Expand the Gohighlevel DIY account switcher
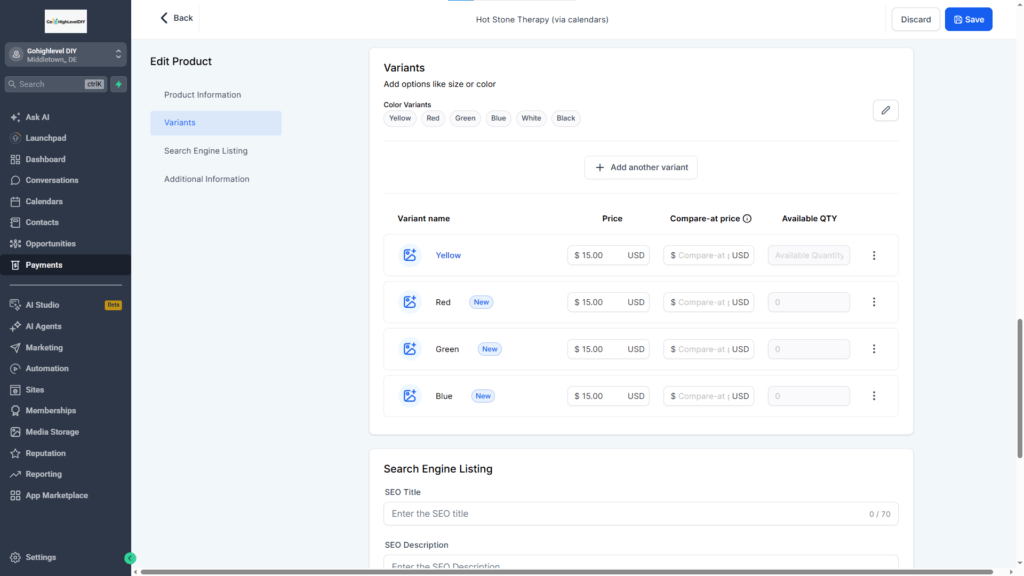The image size is (1024, 576). point(65,55)
